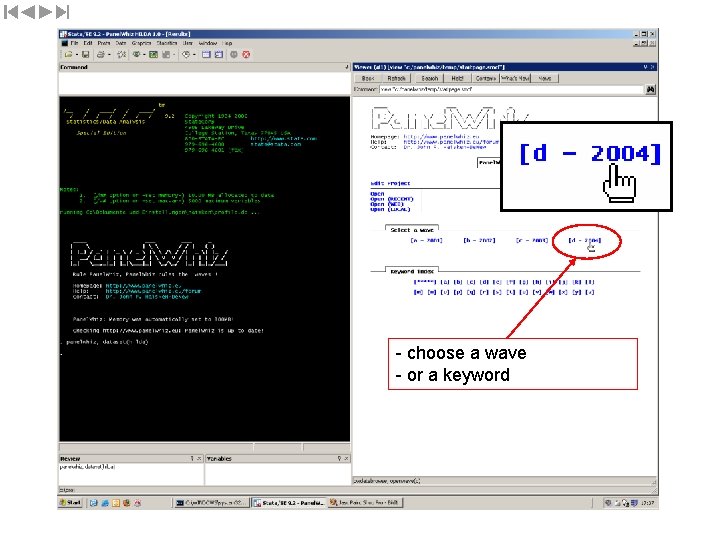Viewport: 720px width, 540px height.
Task: Click What's New button in Viewer
Action: pyautogui.click(x=515, y=79)
